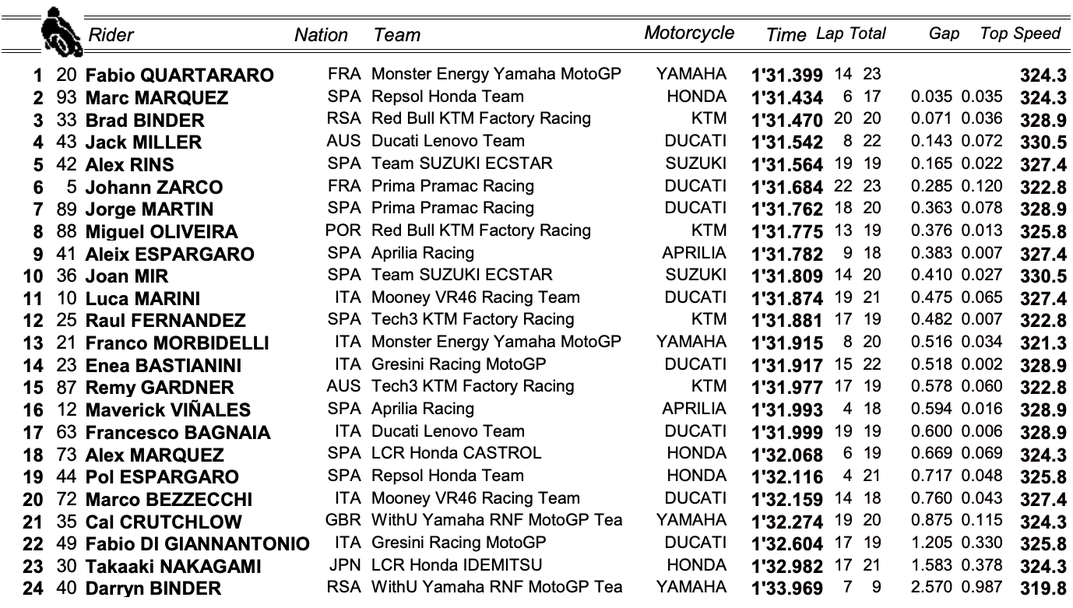Click the Motorcycle column header
The height and width of the screenshot is (608, 1073).
point(689,33)
